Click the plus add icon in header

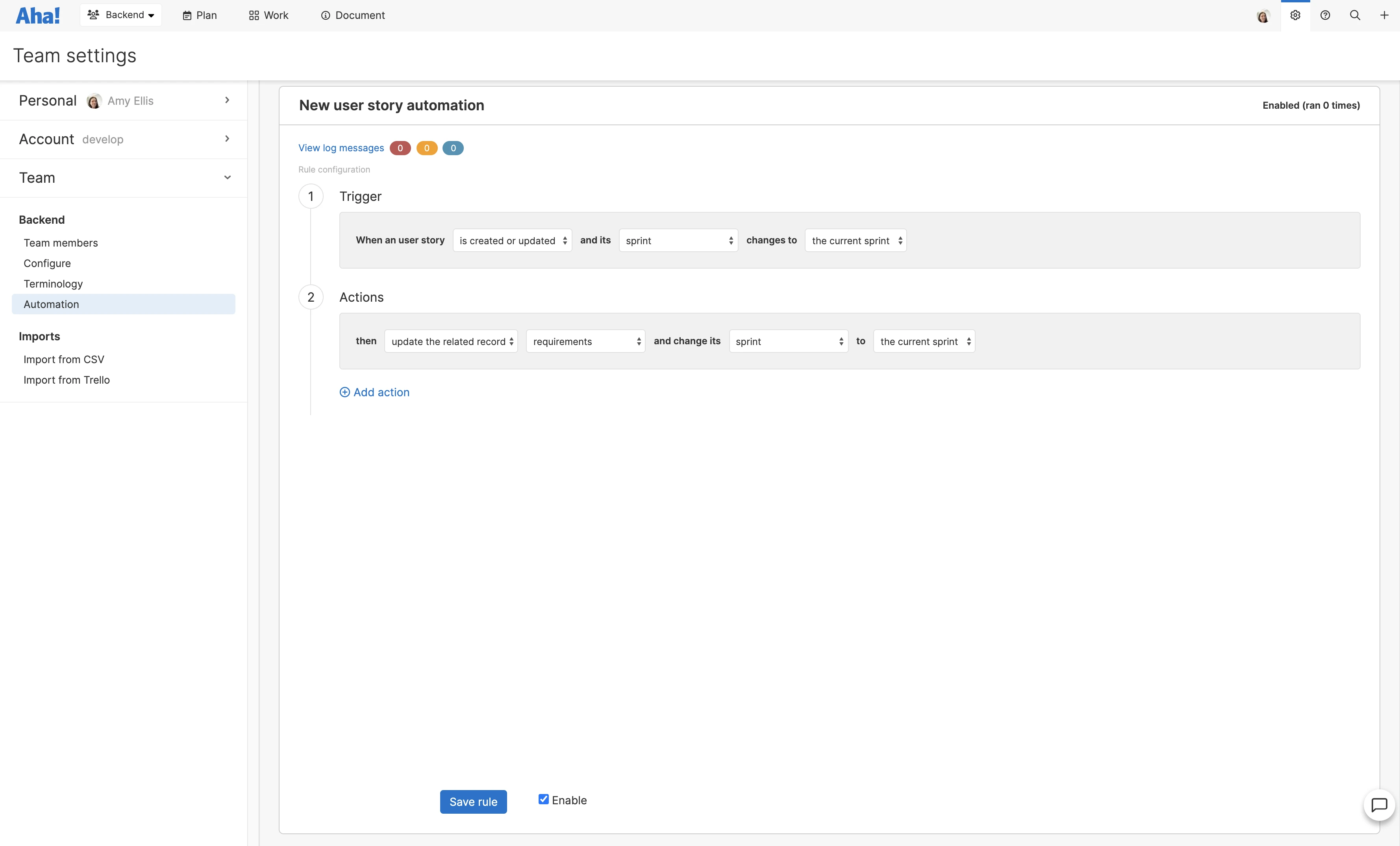[1384, 15]
